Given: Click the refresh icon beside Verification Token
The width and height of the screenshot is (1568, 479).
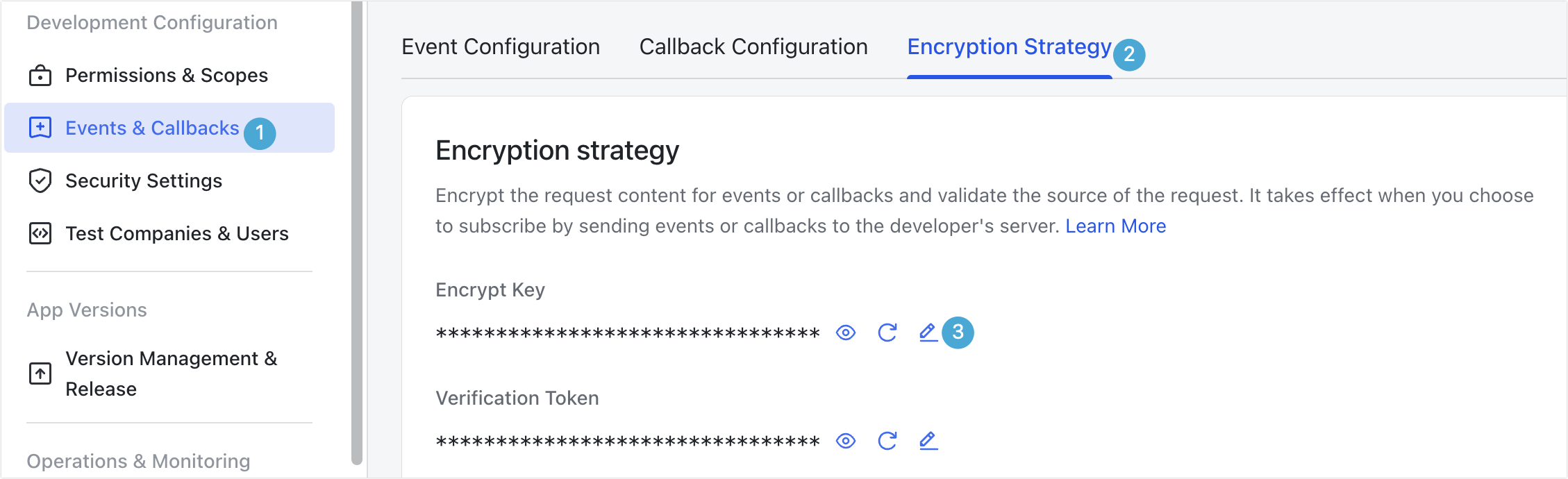Looking at the screenshot, I should [887, 440].
